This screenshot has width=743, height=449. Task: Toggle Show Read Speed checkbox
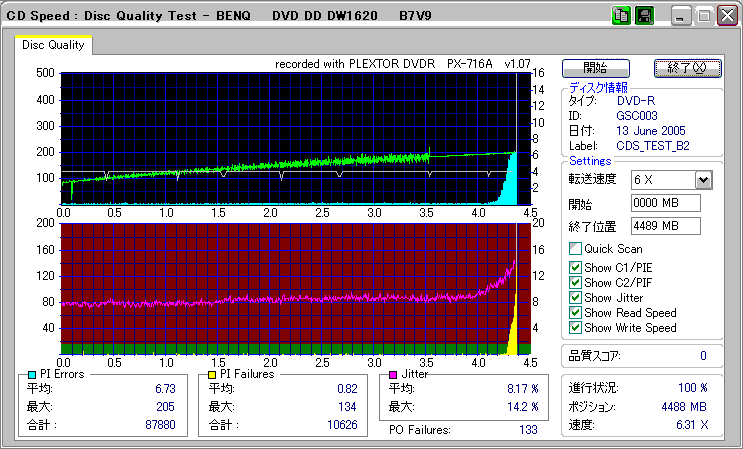click(x=575, y=313)
